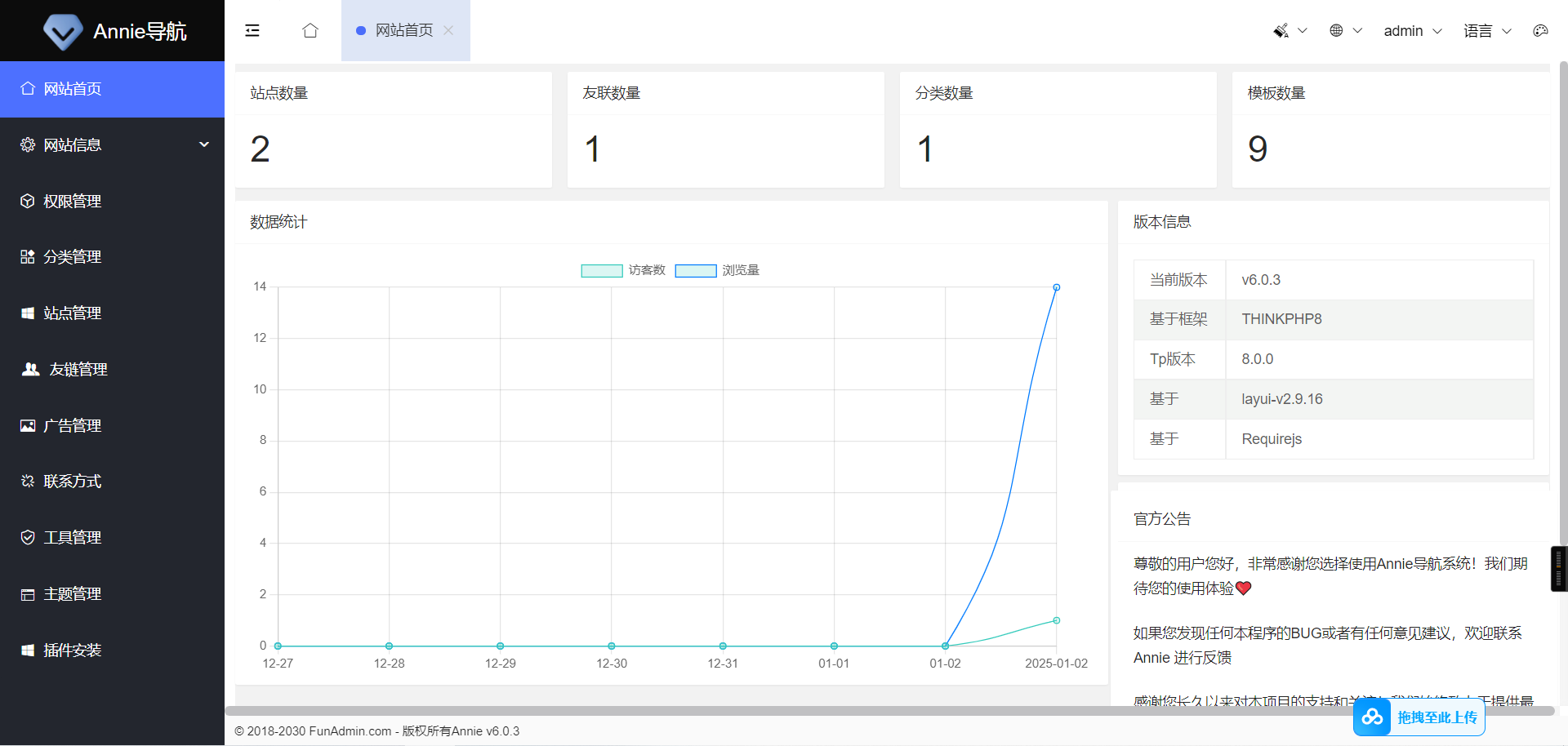Switch to the 网站首页 tab
The image size is (1568, 746).
pos(403,30)
